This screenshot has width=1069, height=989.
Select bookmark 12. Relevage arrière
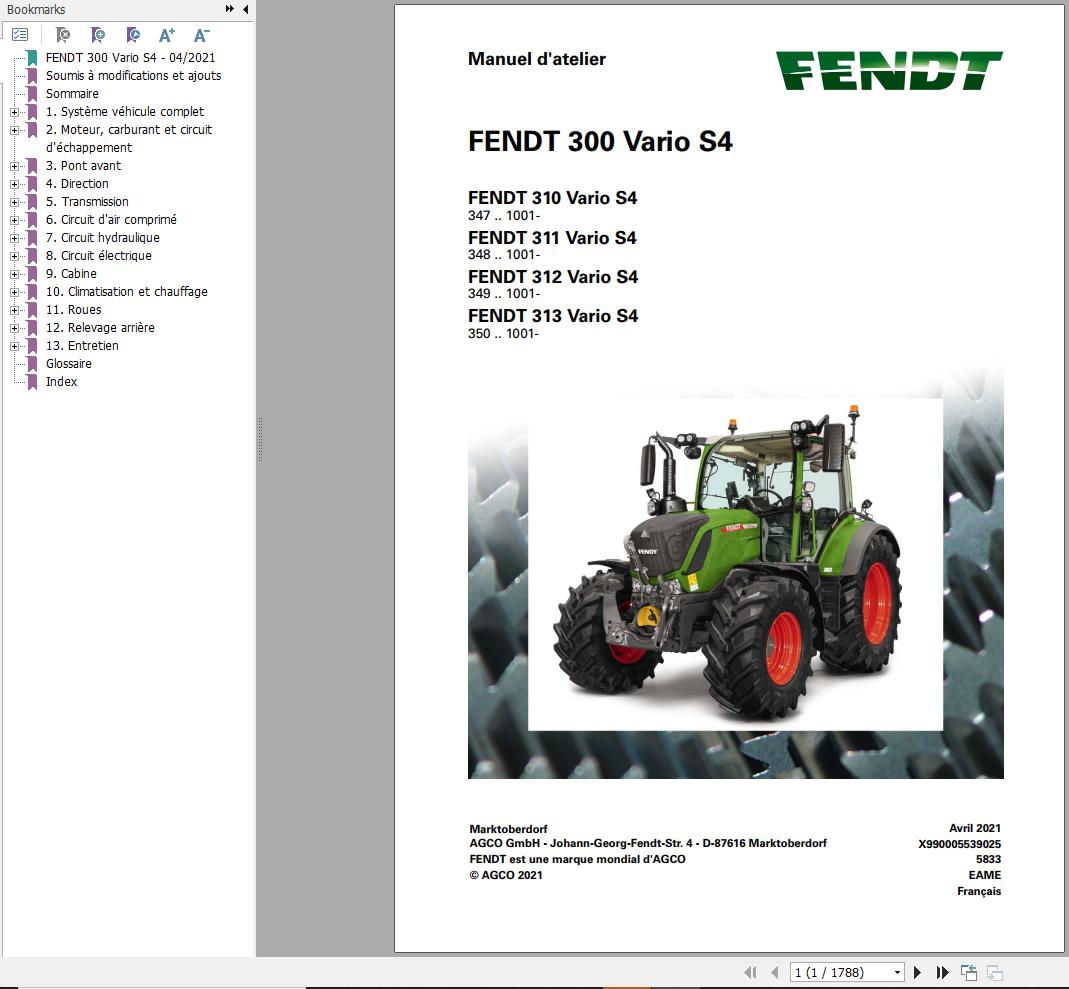100,328
